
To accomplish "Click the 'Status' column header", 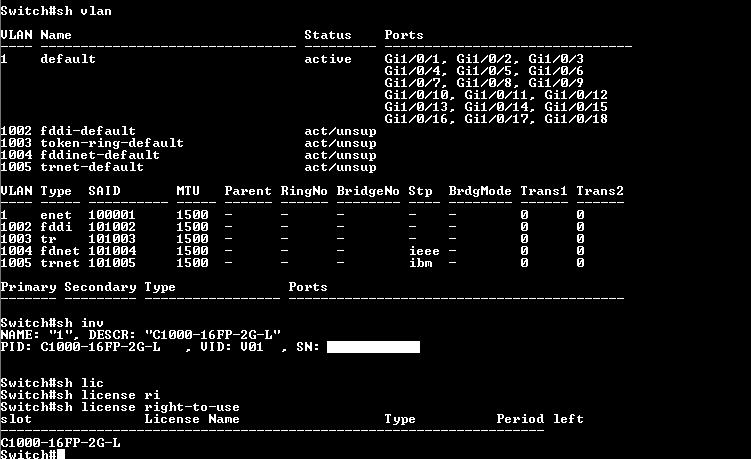I will pos(328,35).
